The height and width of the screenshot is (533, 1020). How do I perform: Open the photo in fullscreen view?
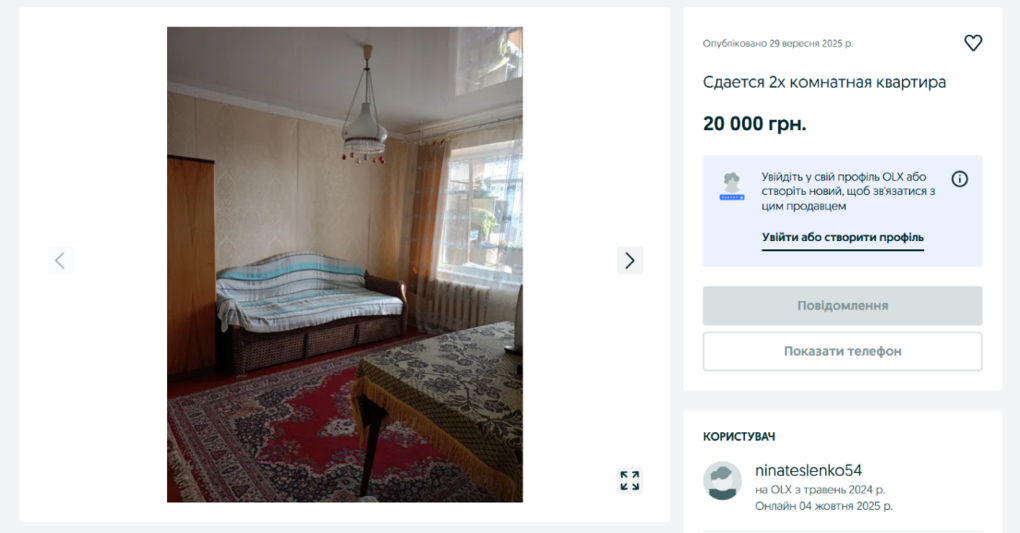(629, 480)
